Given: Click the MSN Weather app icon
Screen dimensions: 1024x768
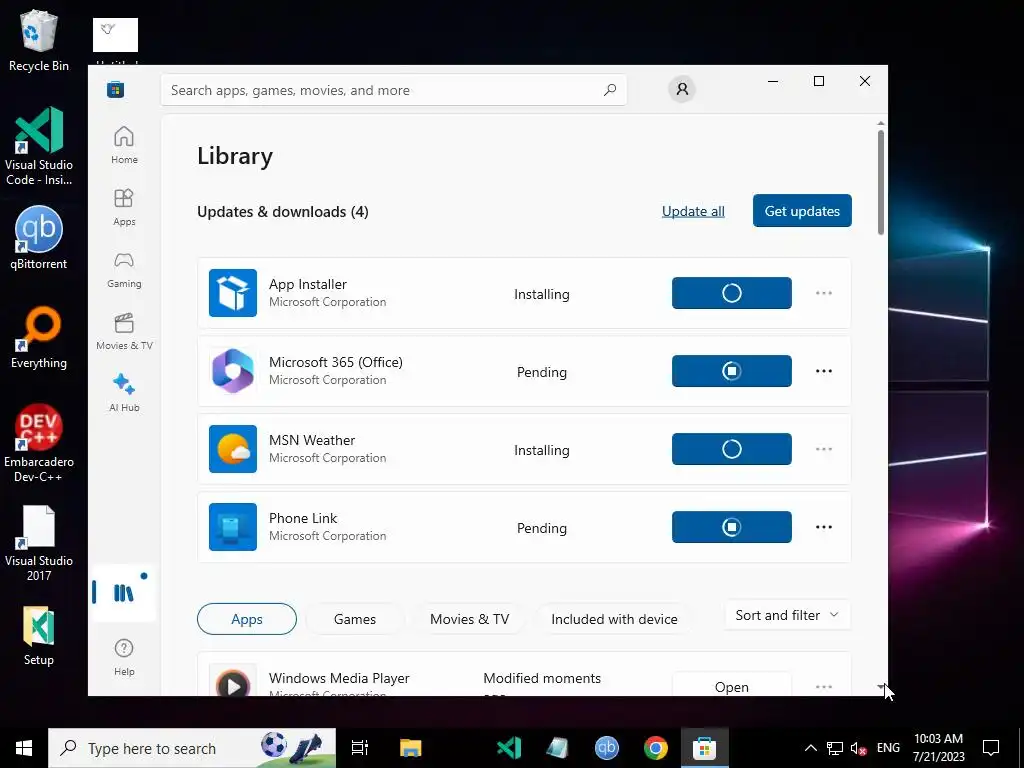Looking at the screenshot, I should (x=233, y=449).
